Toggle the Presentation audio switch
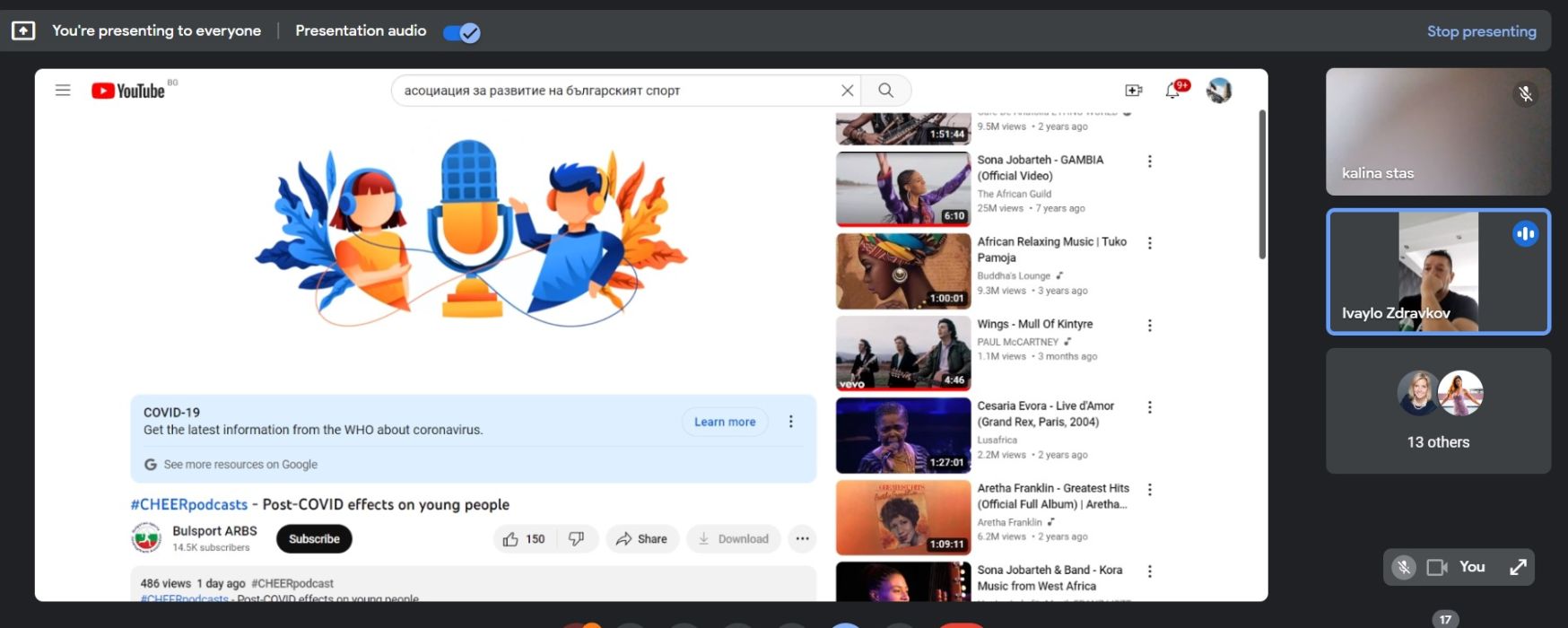 click(462, 32)
